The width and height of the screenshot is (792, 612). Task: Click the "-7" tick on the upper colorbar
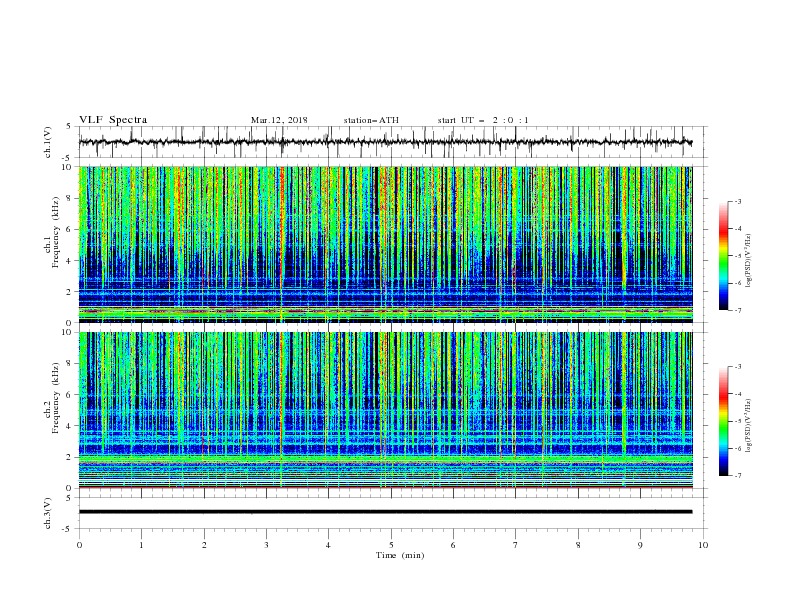click(737, 311)
